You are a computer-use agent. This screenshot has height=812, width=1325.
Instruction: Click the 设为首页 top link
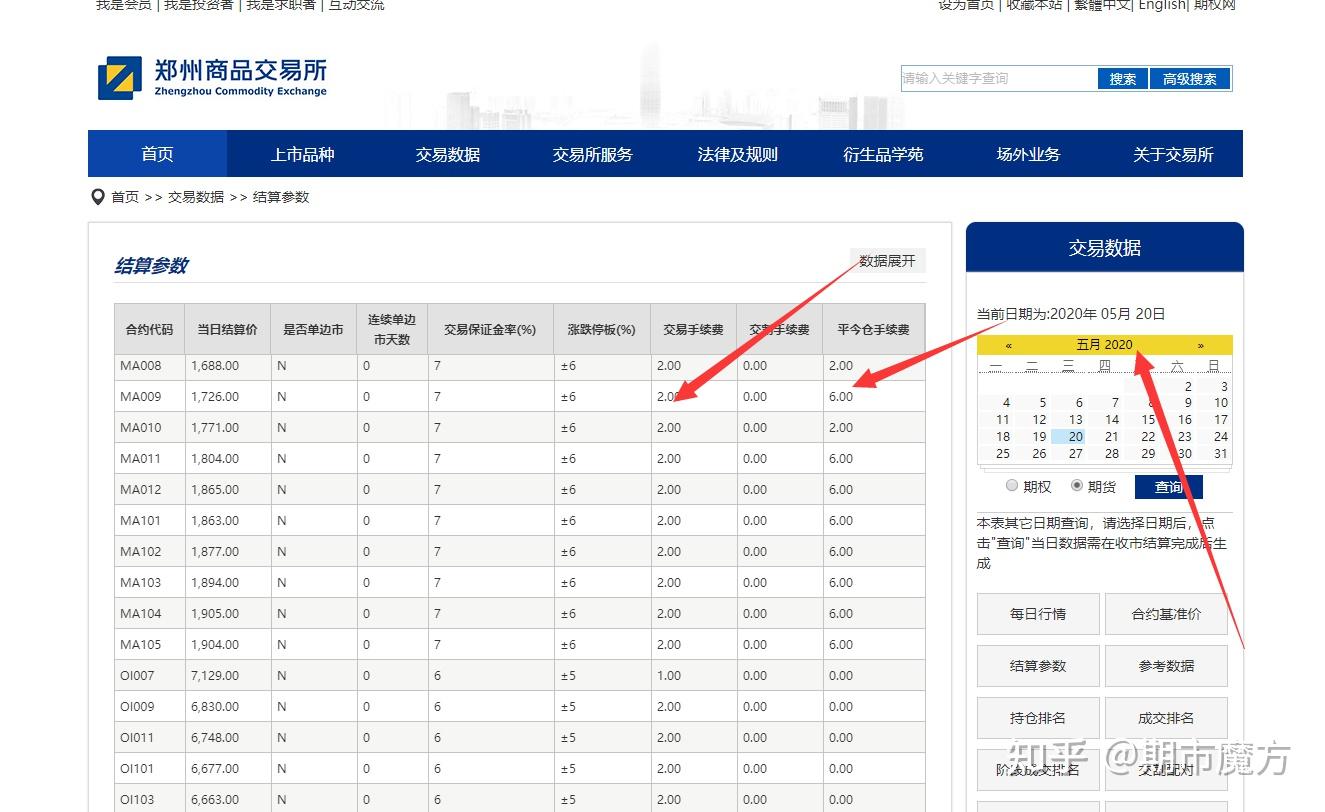(966, 5)
